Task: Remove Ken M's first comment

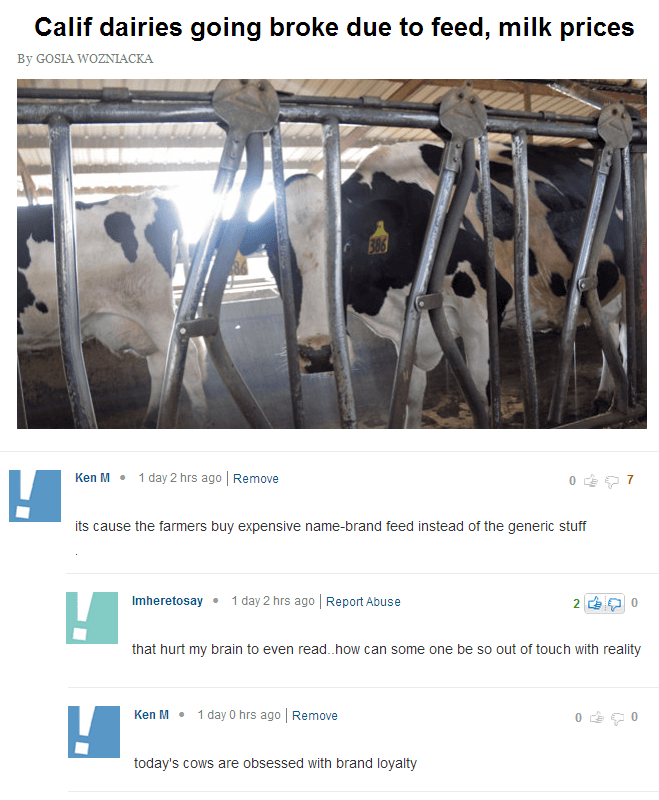Action: [256, 479]
